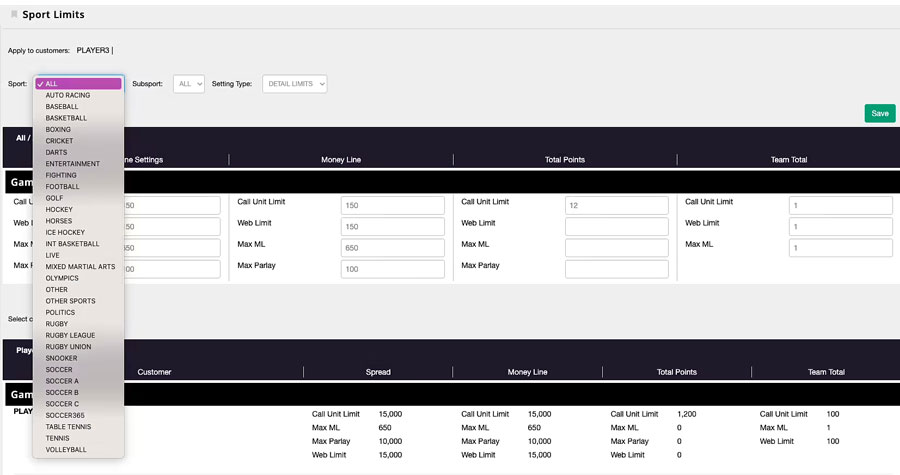Pick HORSES from the sport list
The width and height of the screenshot is (900, 475).
[59, 221]
